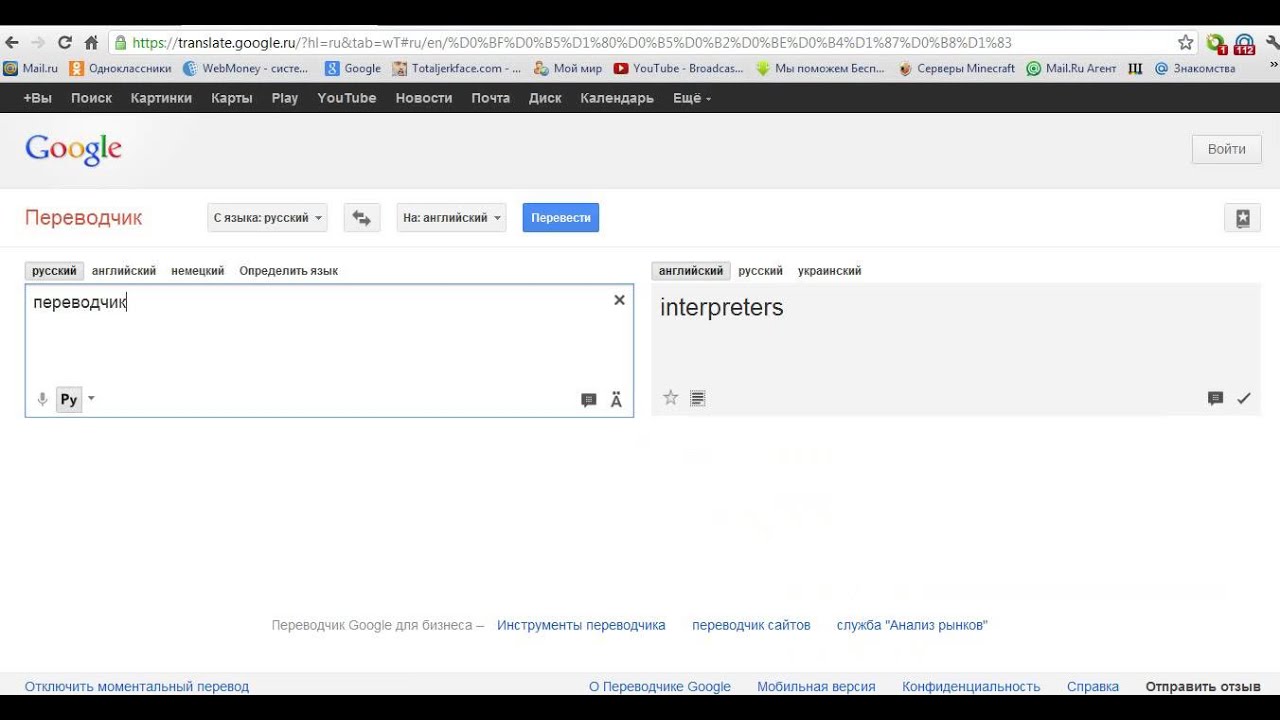The width and height of the screenshot is (1280, 720).
Task: Open the translation usage examples icon
Action: pyautogui.click(x=1216, y=398)
